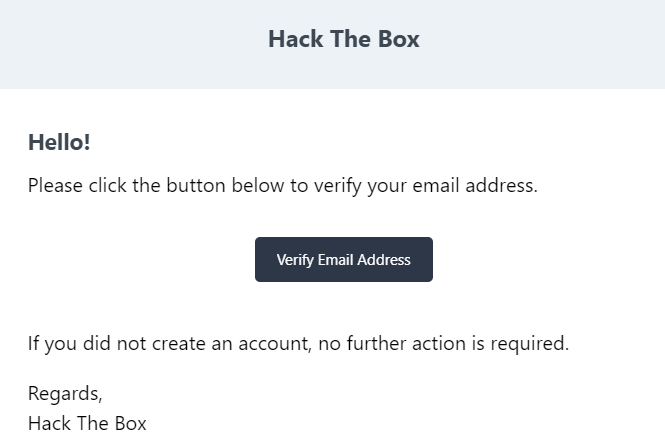The width and height of the screenshot is (665, 446).
Task: Click the Hack The Box signature text
Action: [x=87, y=424]
